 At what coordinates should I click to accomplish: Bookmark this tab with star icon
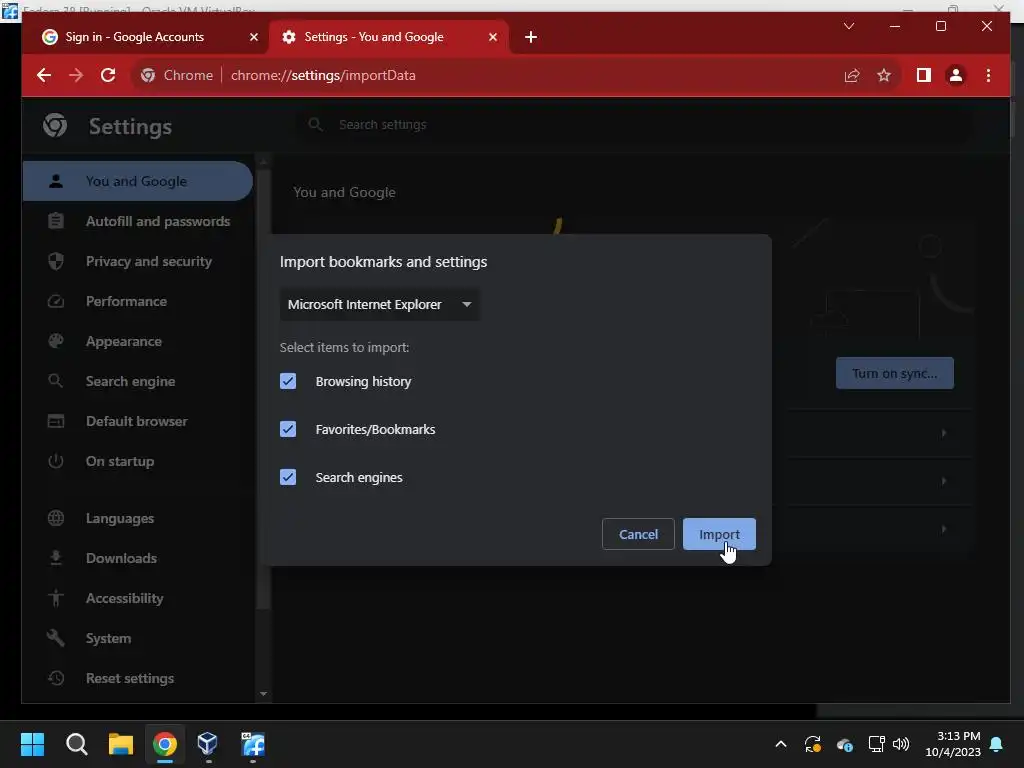click(884, 75)
